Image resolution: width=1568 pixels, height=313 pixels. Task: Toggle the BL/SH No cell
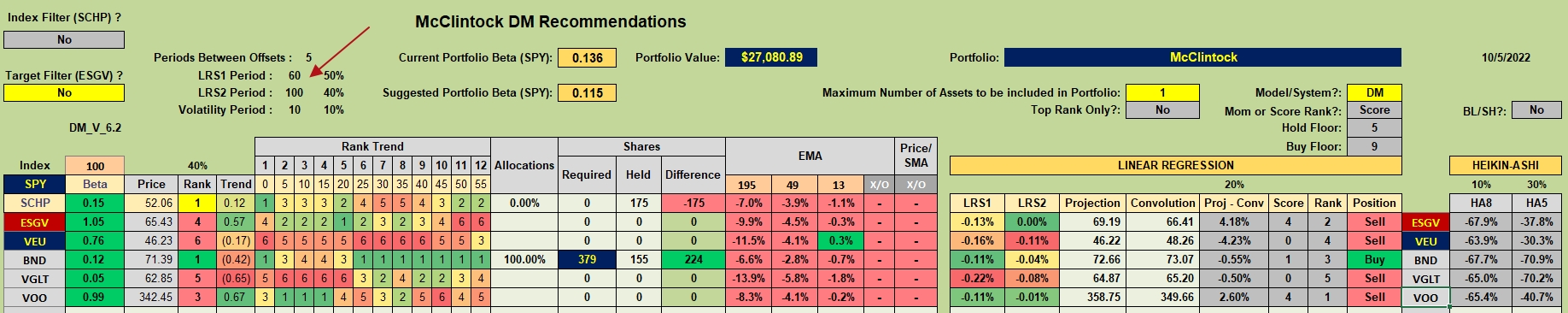1536,109
